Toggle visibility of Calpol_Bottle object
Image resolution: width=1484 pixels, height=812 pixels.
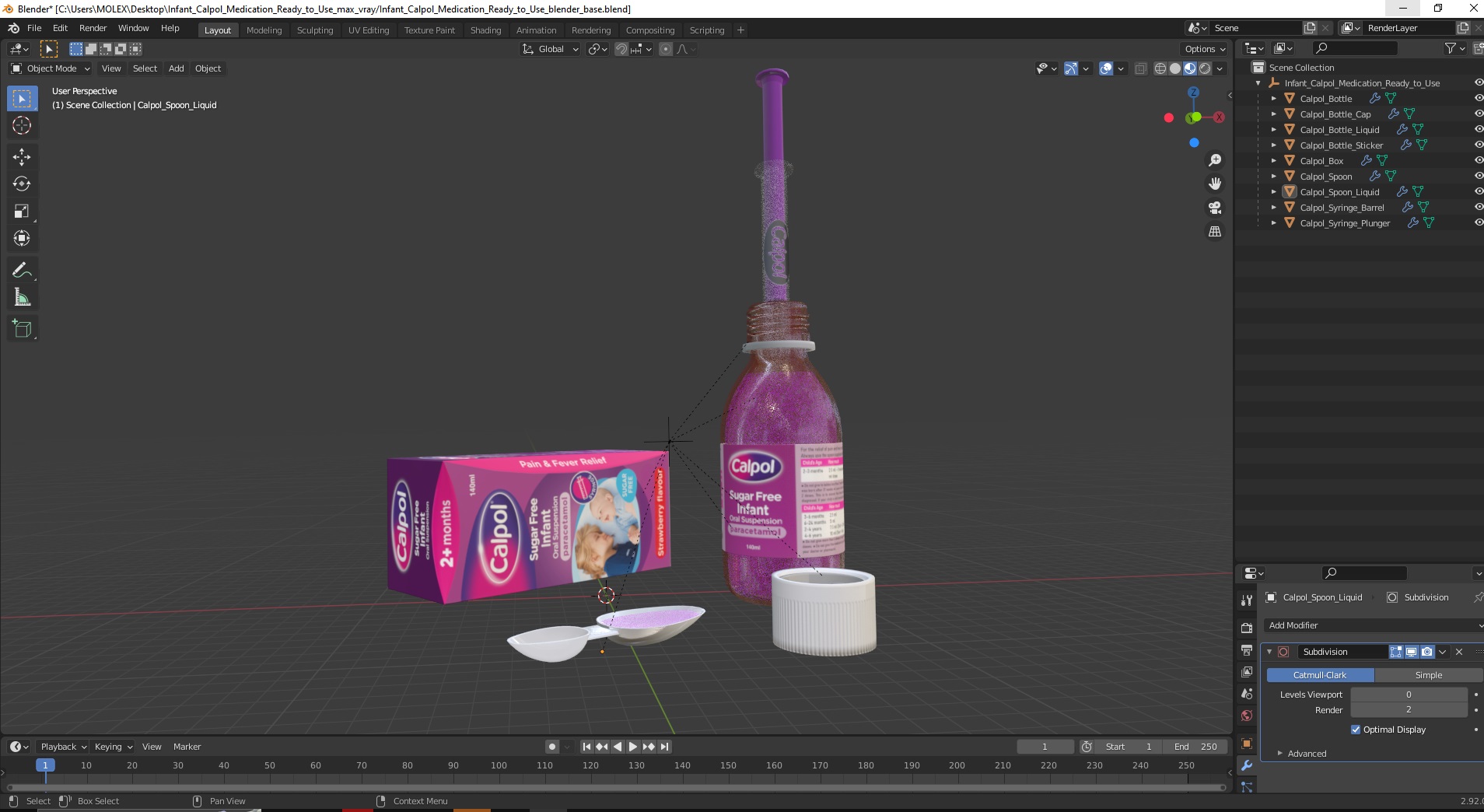[x=1478, y=99]
